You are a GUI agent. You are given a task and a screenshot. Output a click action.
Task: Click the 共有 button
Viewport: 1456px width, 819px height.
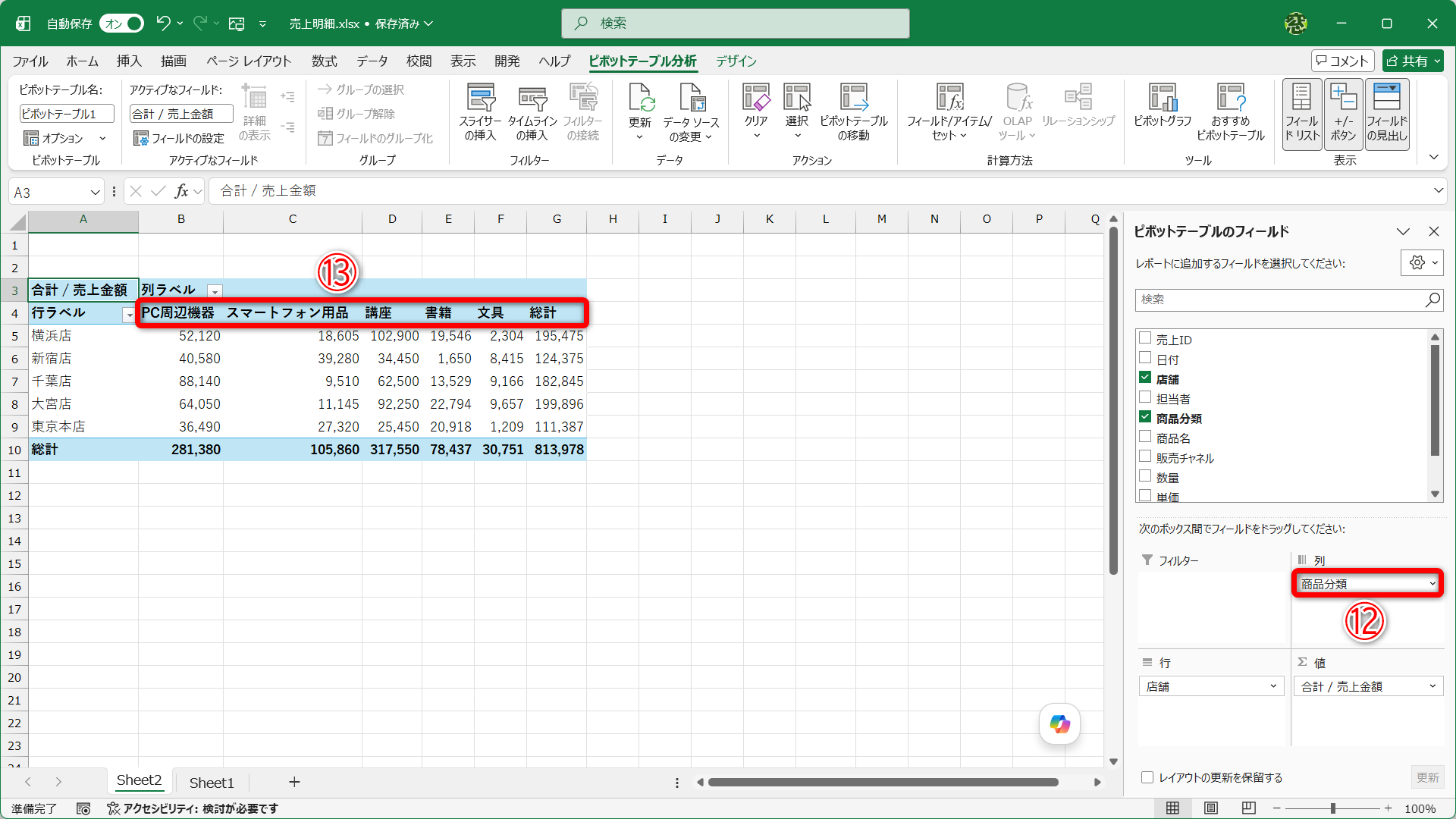1413,61
